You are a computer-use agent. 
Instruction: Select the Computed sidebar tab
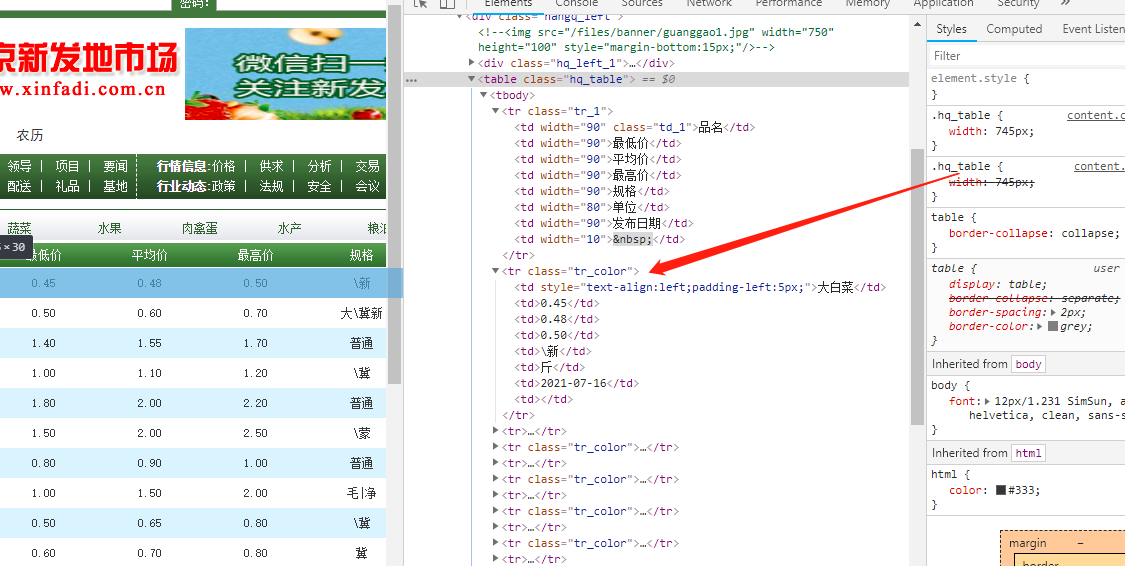(1014, 29)
